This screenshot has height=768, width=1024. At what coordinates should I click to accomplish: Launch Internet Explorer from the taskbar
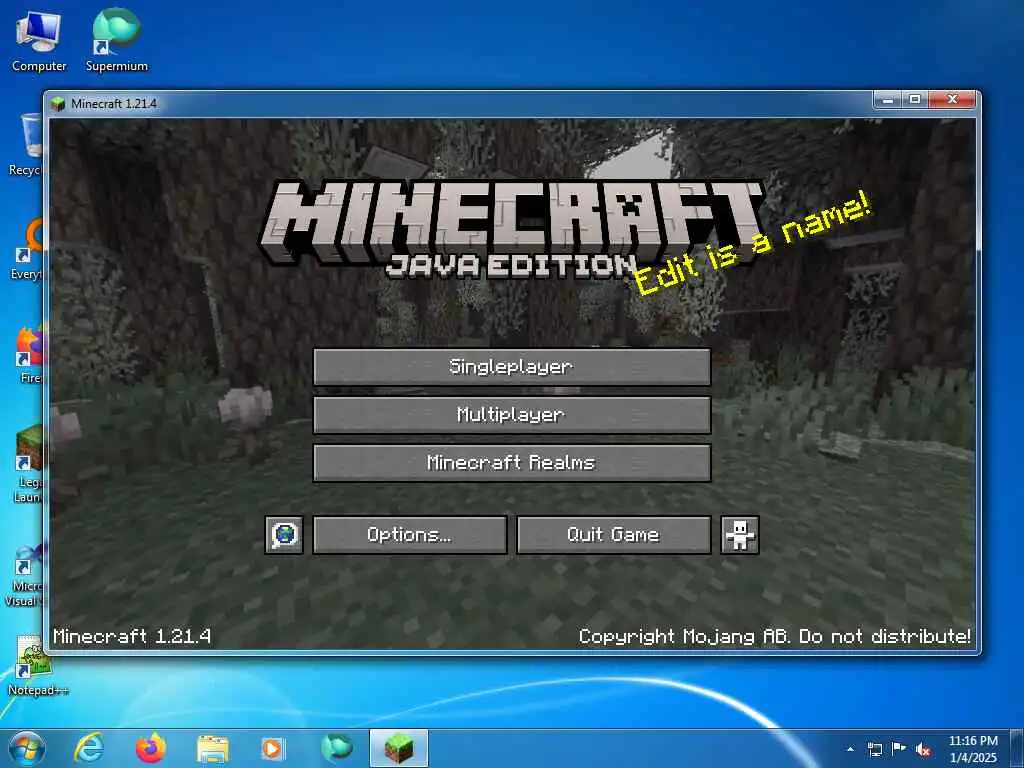coord(89,748)
